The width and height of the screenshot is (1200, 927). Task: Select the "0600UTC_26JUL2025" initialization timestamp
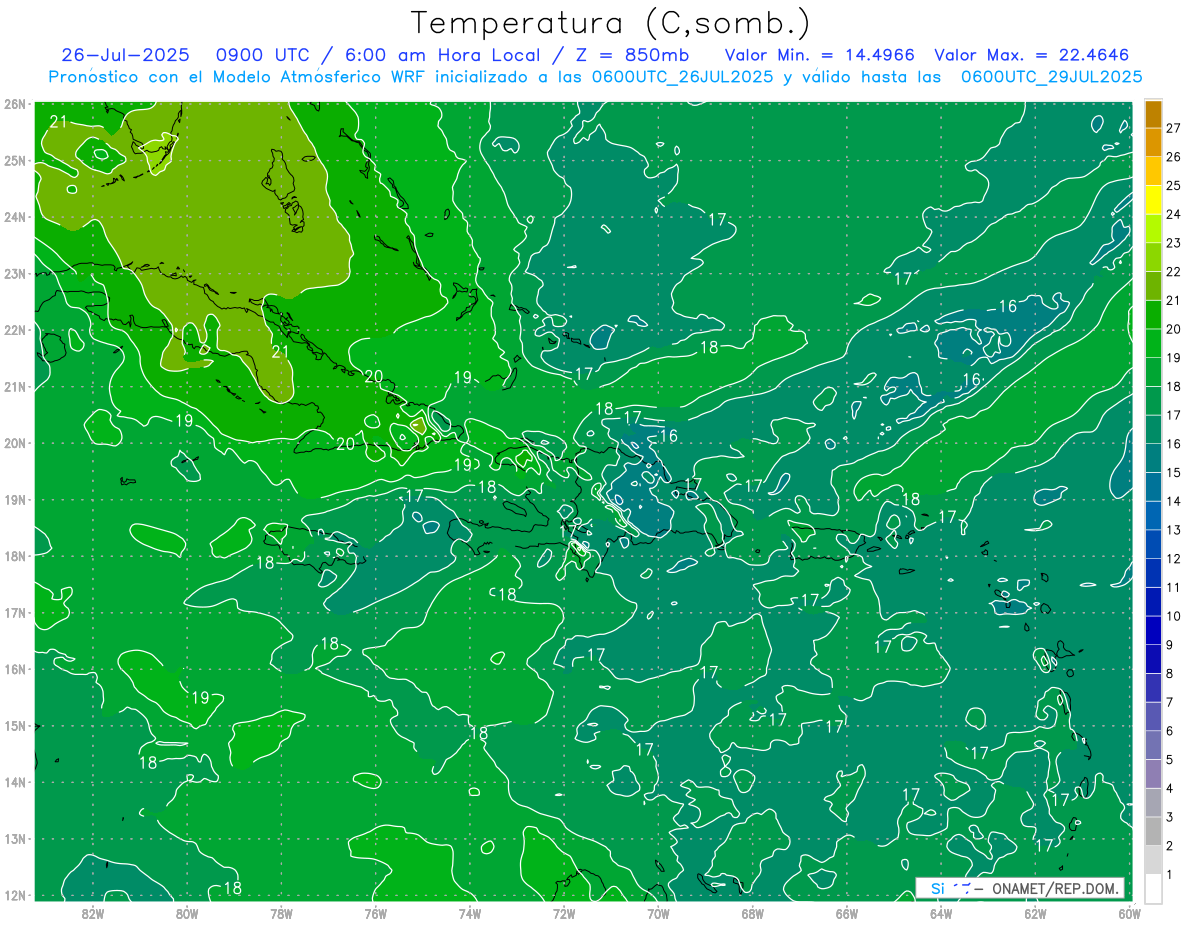(682, 76)
